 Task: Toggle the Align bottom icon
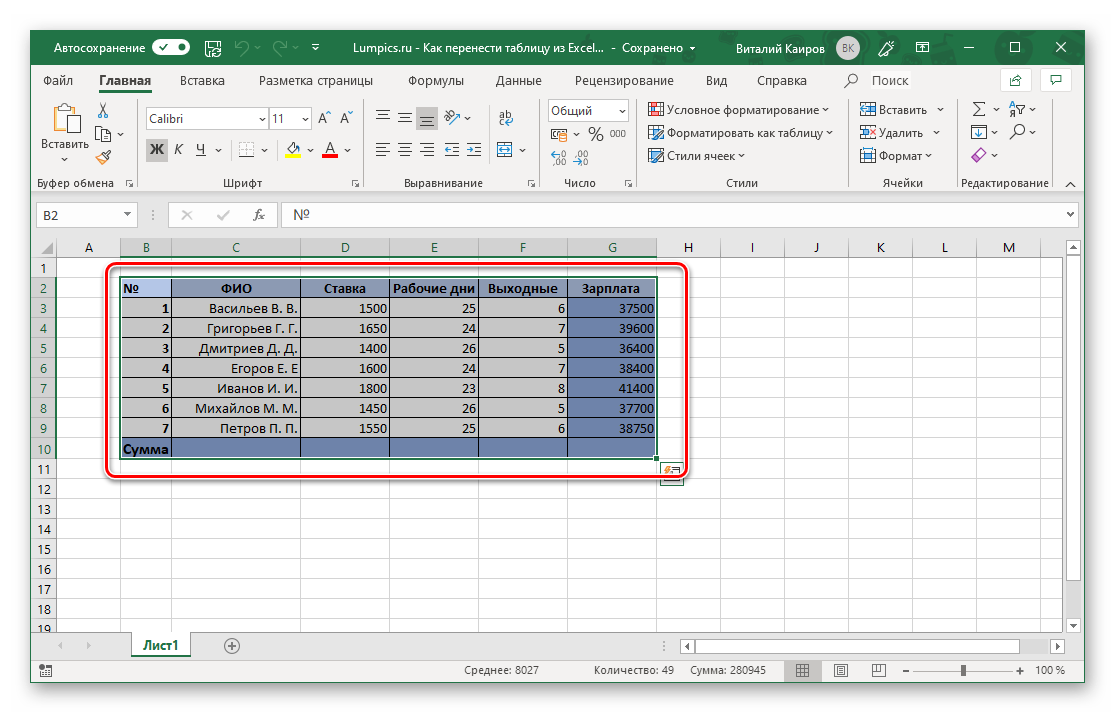click(x=427, y=118)
